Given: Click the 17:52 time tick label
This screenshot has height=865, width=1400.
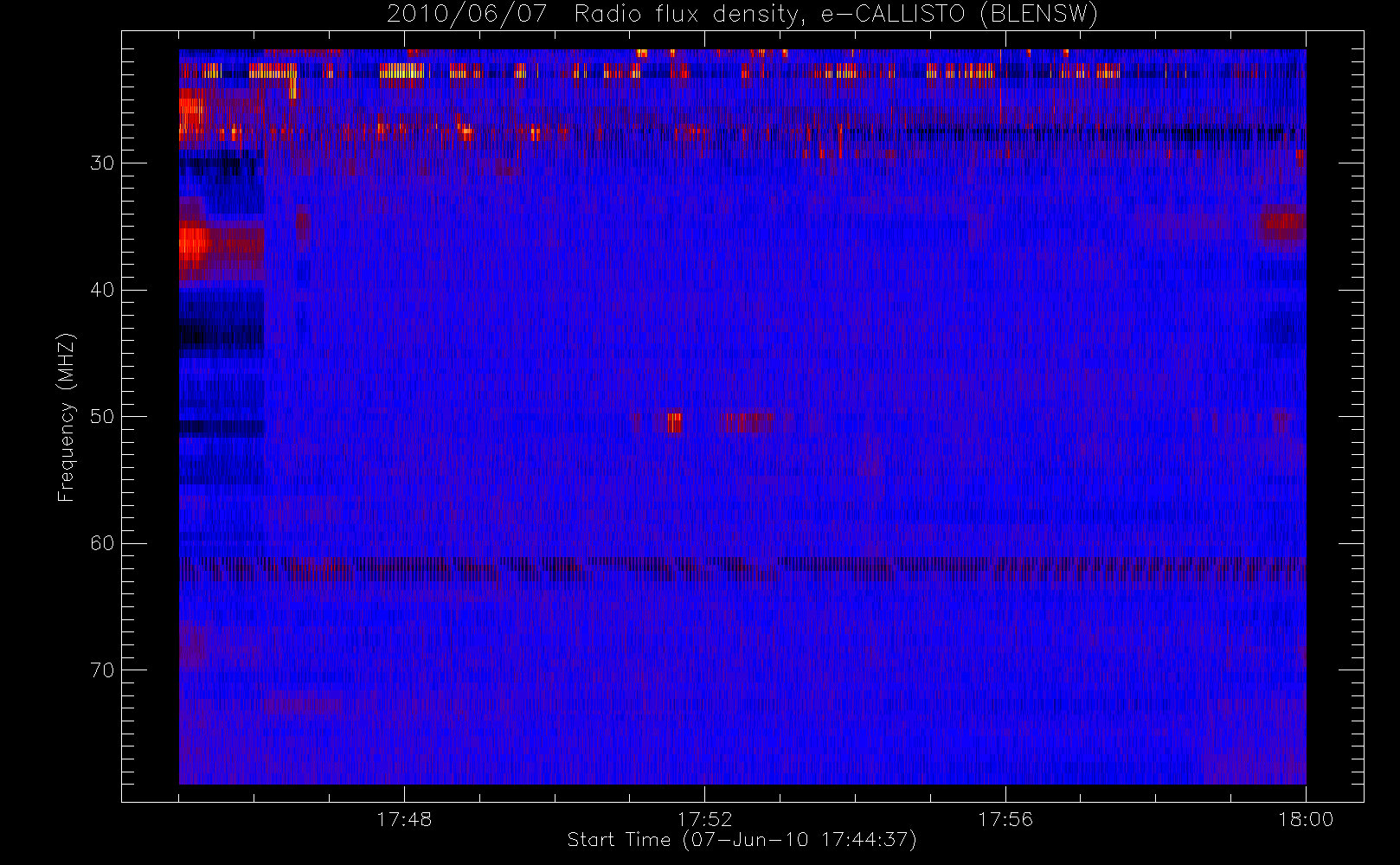Looking at the screenshot, I should click(x=704, y=819).
